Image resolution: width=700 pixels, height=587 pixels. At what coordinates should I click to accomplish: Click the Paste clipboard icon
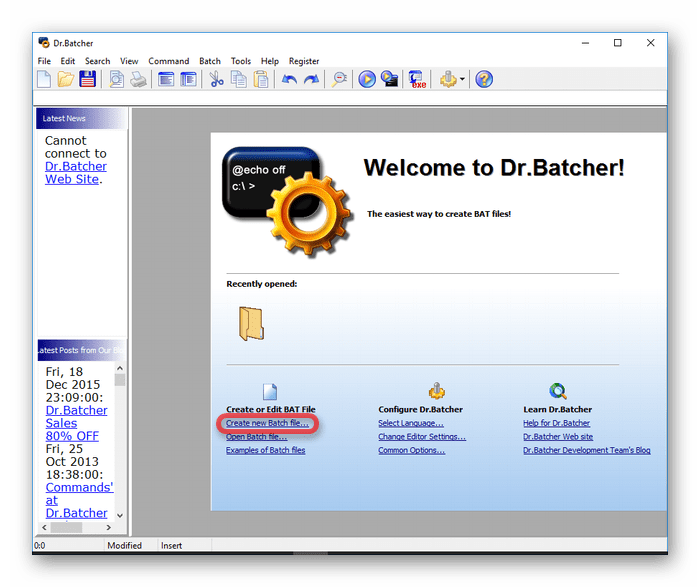click(x=261, y=79)
